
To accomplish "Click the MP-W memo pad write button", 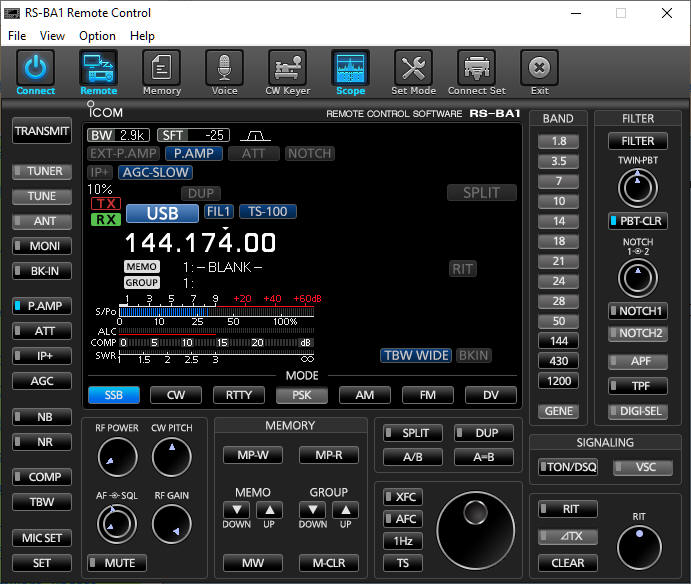I will coord(253,455).
